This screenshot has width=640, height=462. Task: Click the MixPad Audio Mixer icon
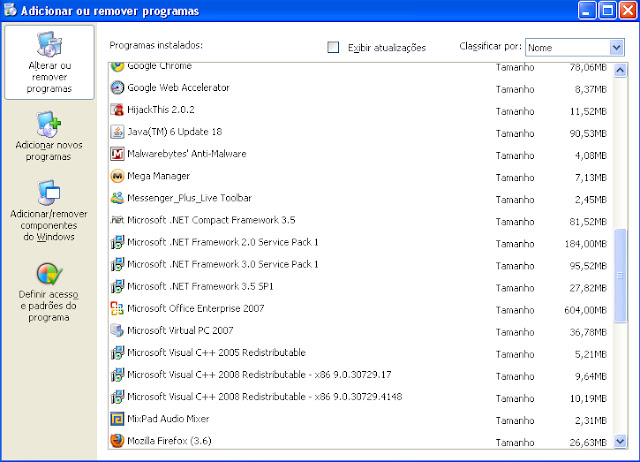(x=117, y=419)
